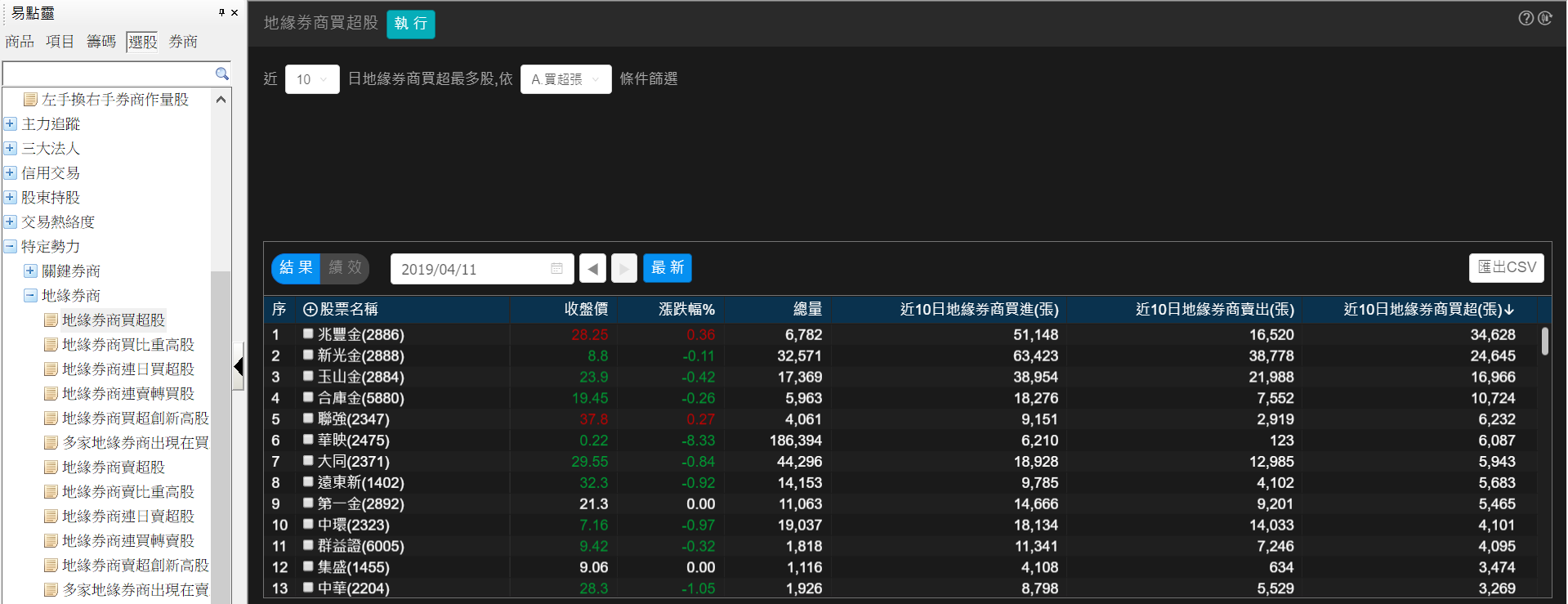Tick the 華映(2475) row checkbox
The height and width of the screenshot is (604, 1568).
308,439
